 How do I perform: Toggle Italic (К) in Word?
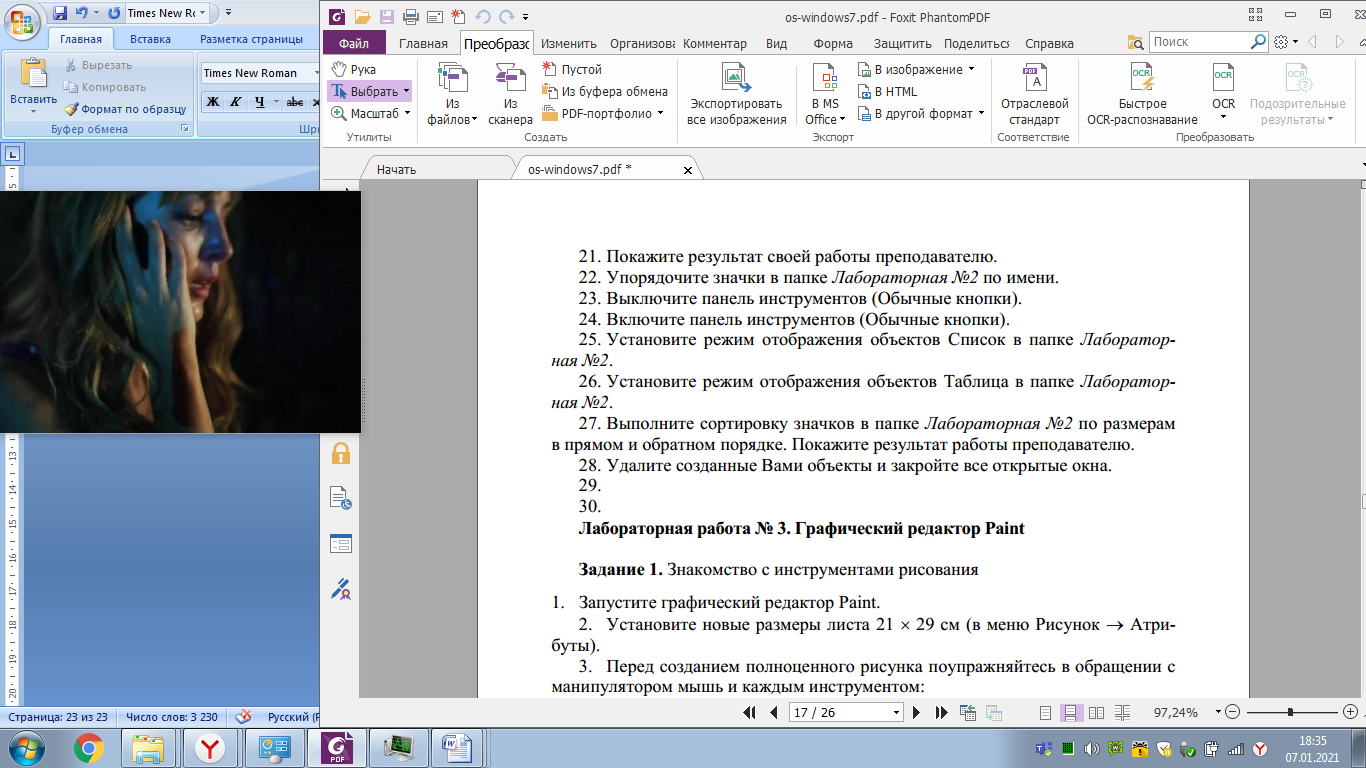[236, 102]
